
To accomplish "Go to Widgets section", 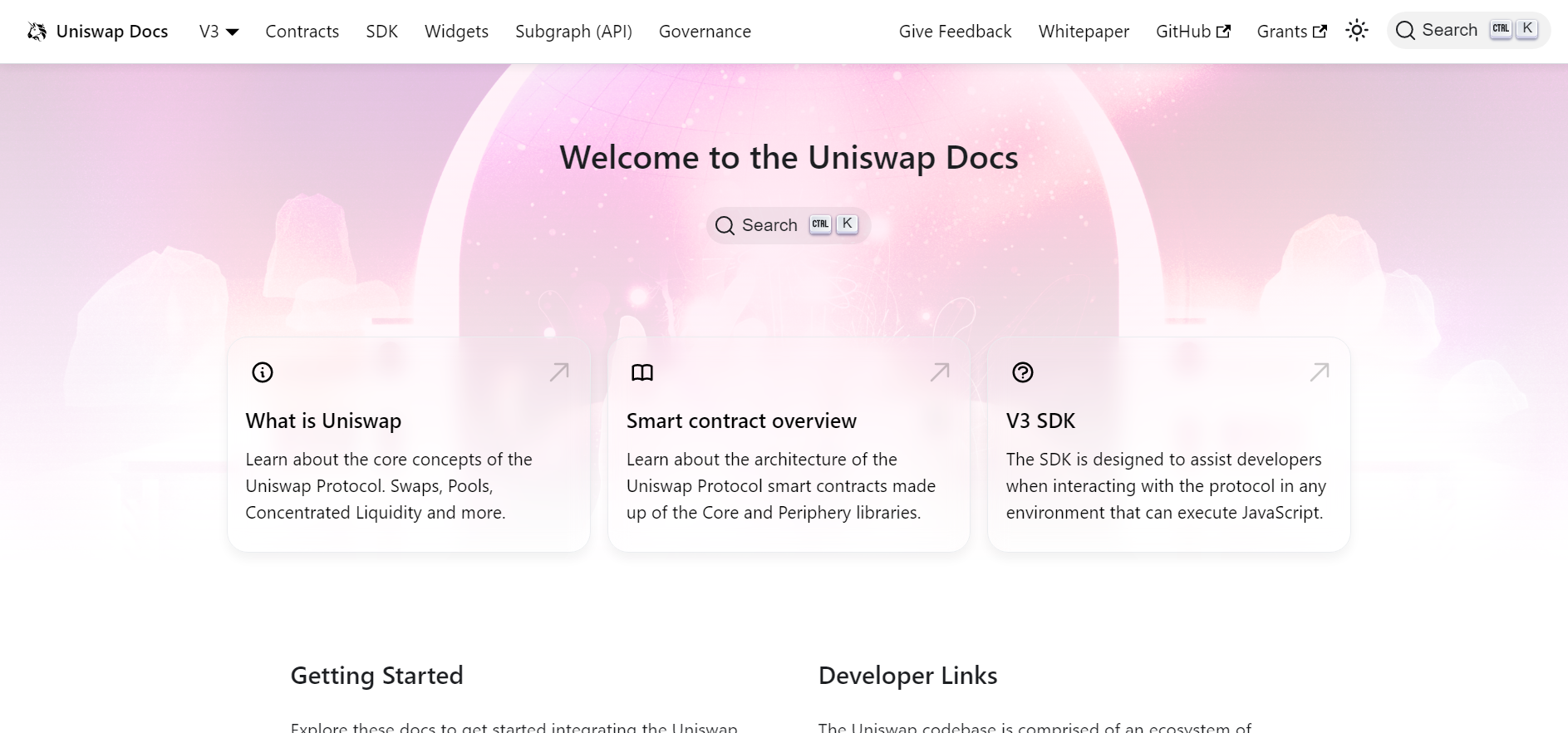I will click(456, 32).
